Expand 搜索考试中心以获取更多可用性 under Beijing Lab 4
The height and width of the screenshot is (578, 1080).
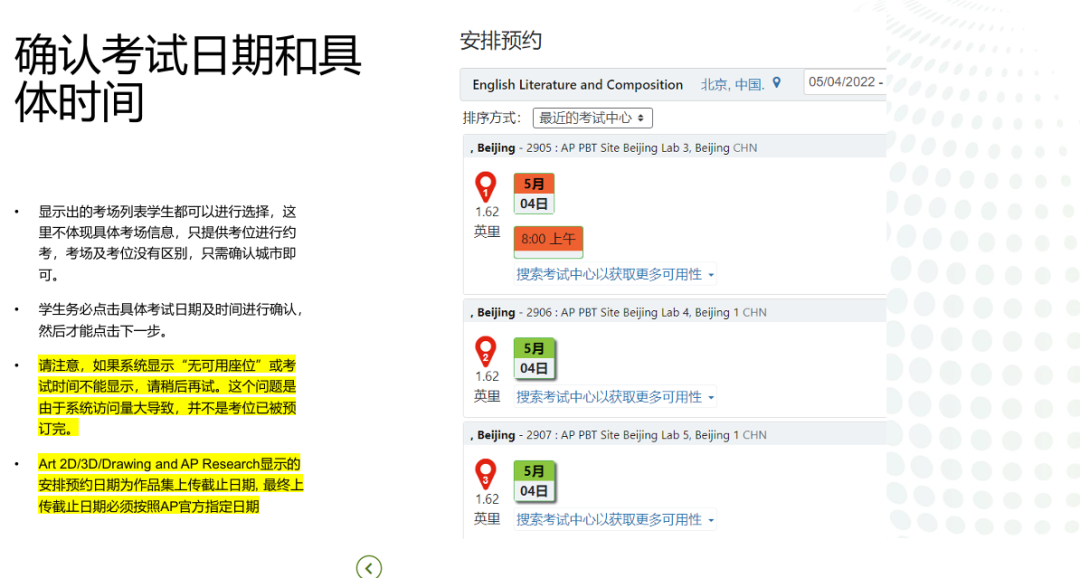[615, 397]
